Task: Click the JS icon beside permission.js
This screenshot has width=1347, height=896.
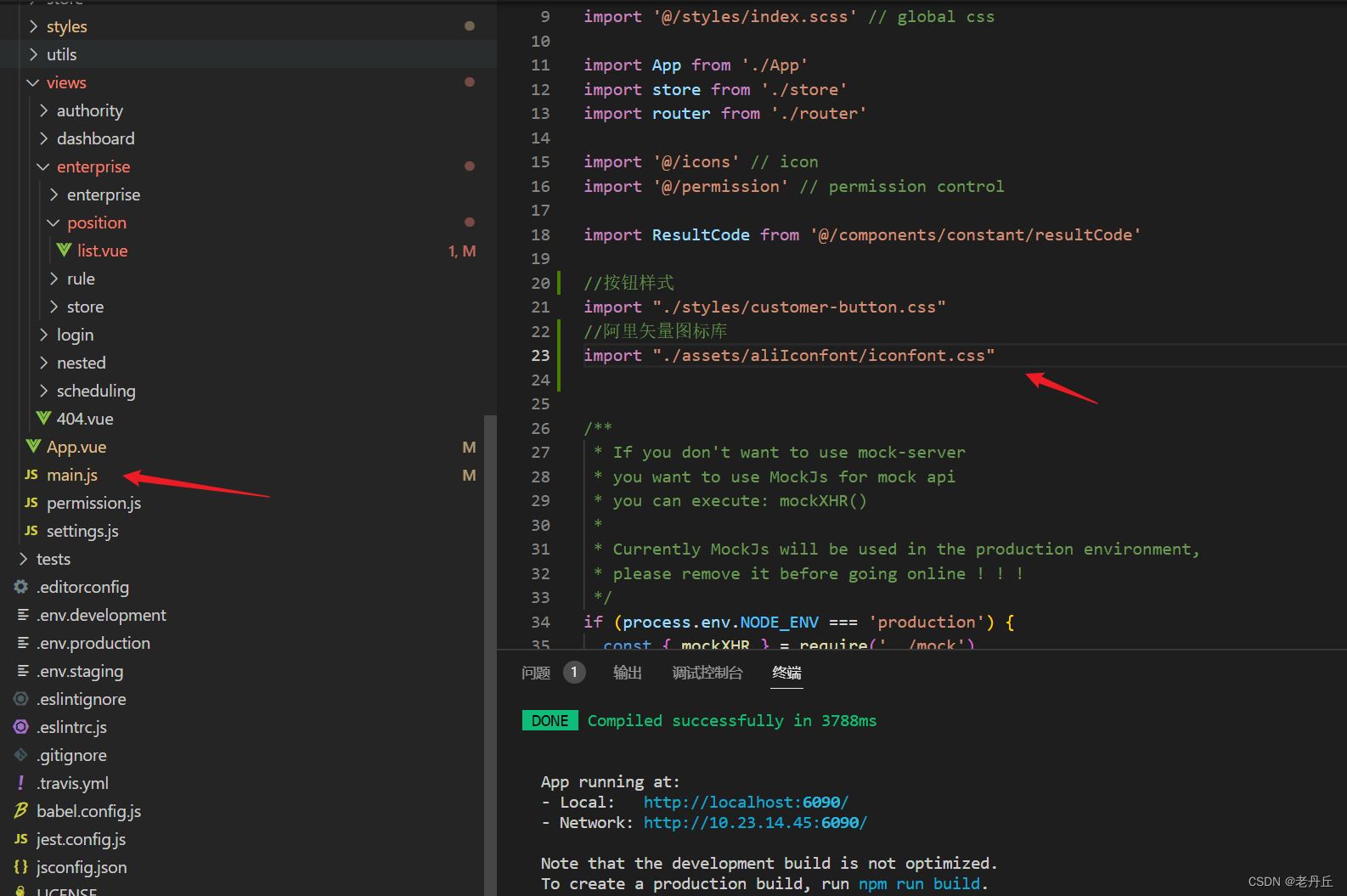Action: pyautogui.click(x=31, y=503)
